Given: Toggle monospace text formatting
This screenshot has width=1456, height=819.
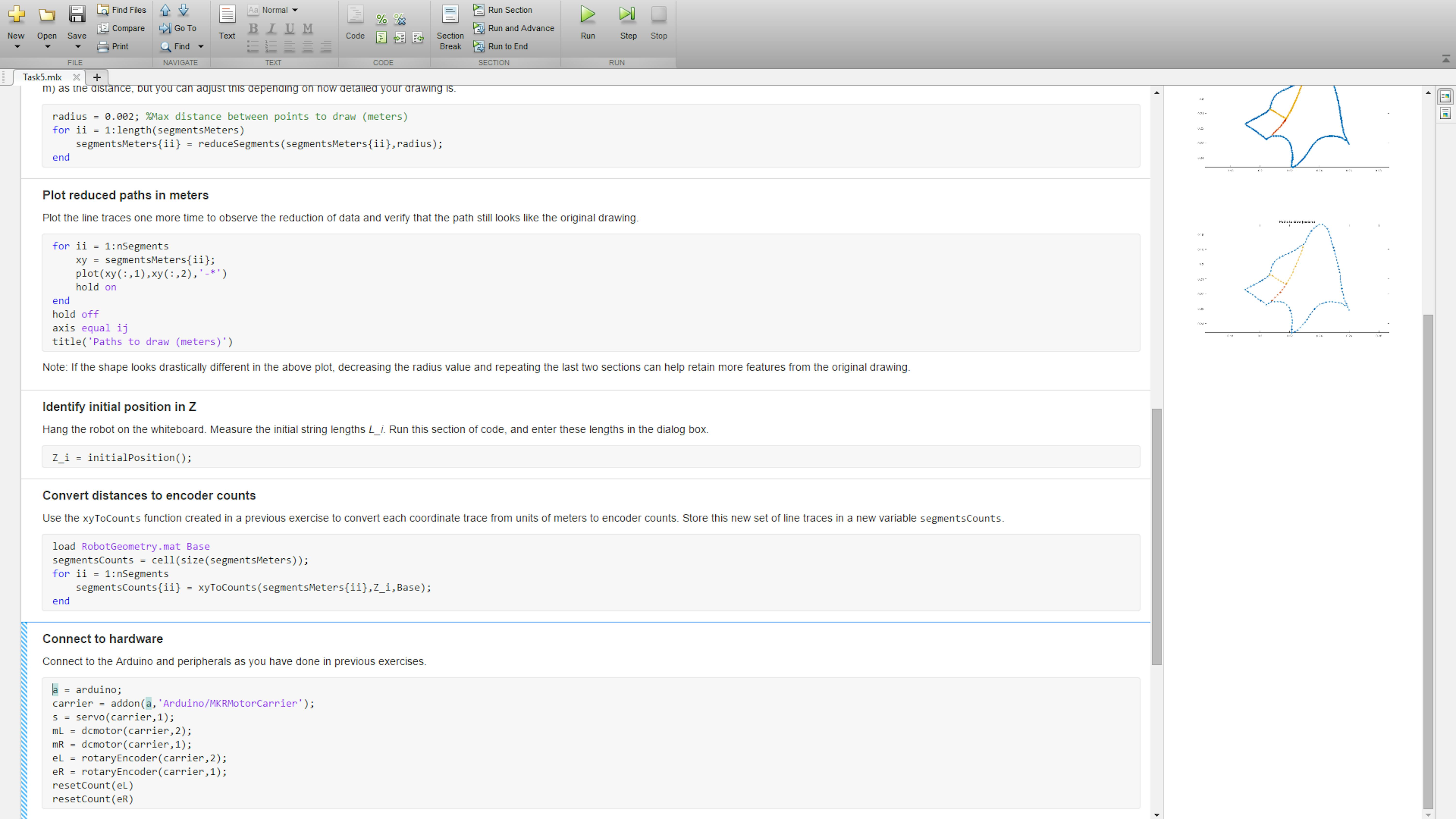Looking at the screenshot, I should click(x=307, y=28).
